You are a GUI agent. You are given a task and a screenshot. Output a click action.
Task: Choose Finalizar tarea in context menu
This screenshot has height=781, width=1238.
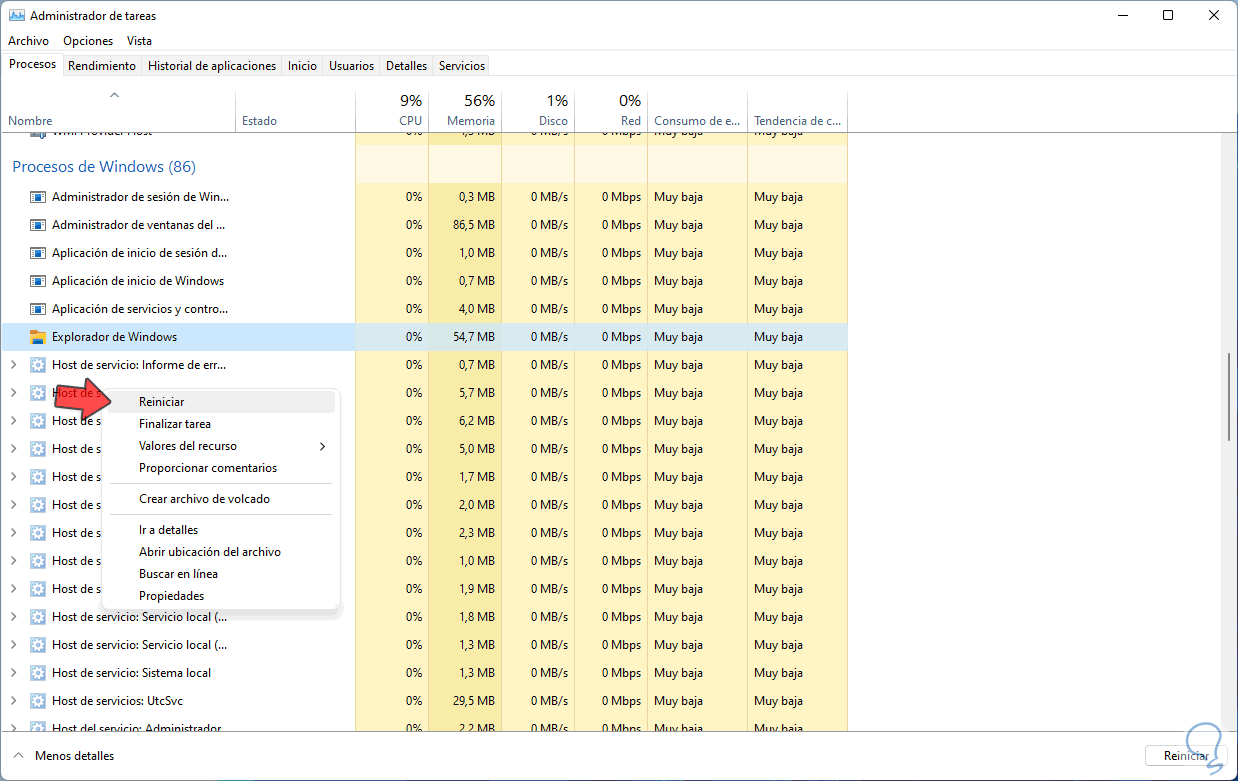click(x=221, y=424)
